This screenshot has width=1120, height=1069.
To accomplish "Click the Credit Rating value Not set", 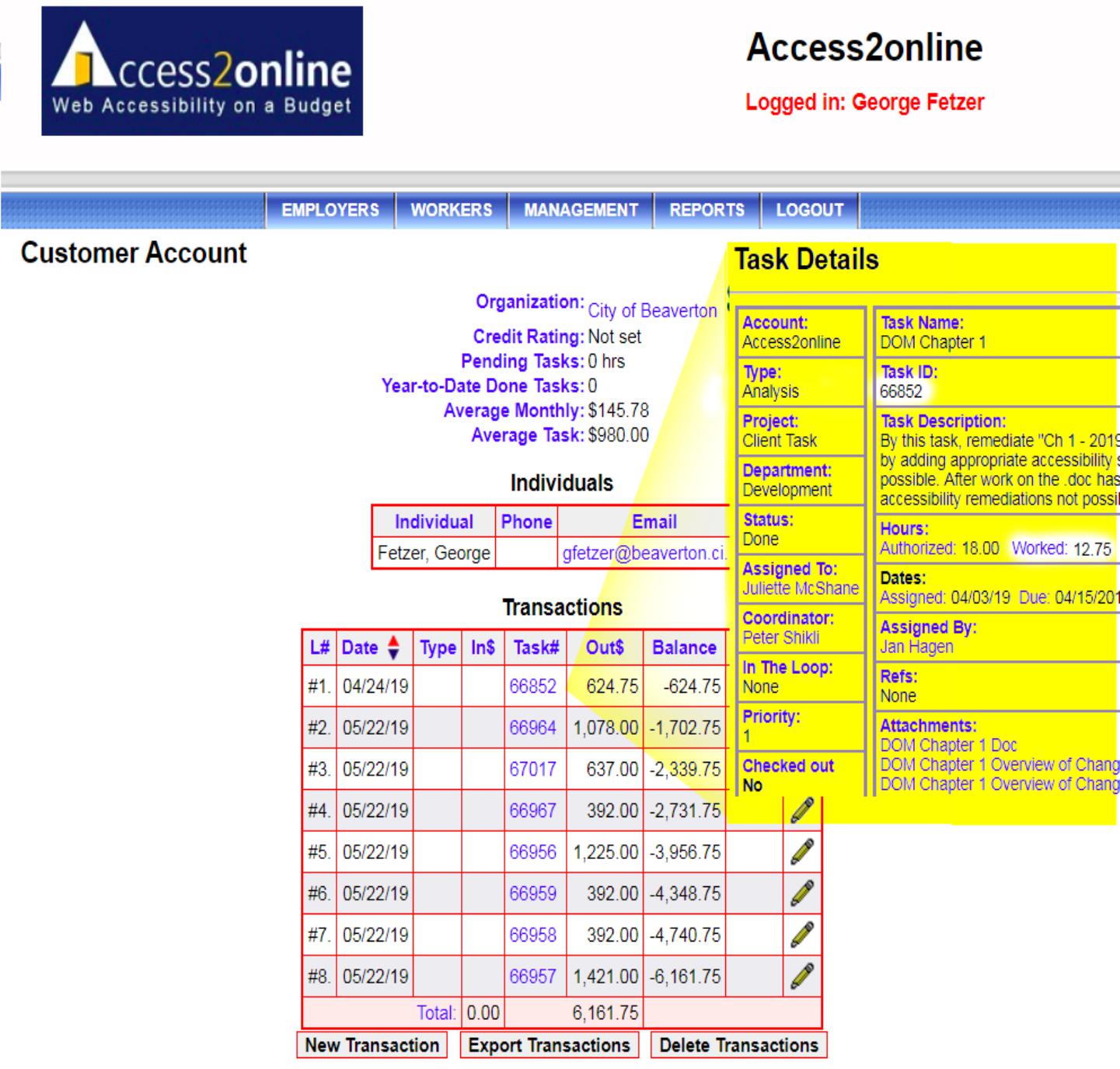I will coord(615,337).
